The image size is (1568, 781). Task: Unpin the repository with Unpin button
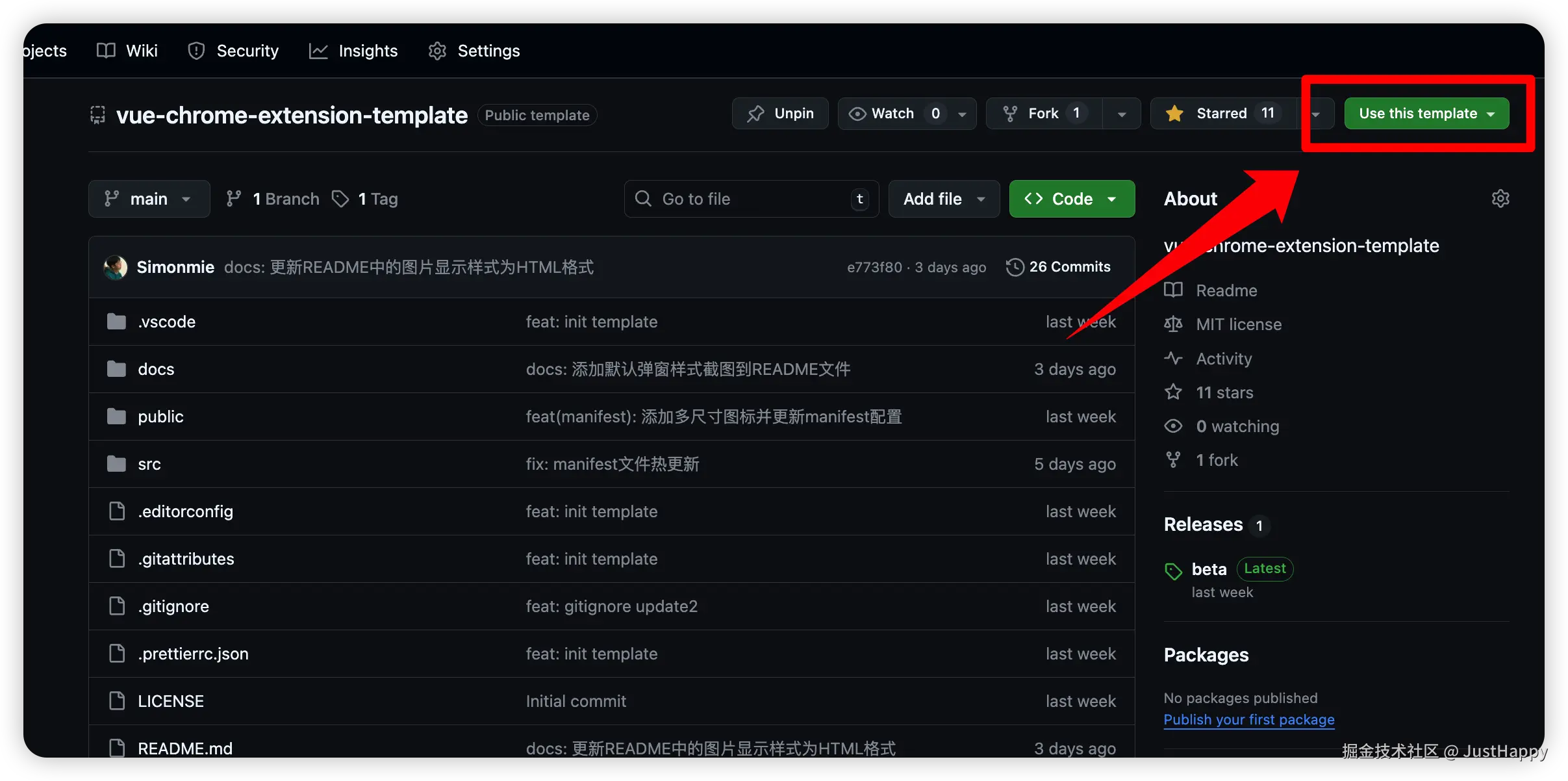pyautogui.click(x=780, y=114)
